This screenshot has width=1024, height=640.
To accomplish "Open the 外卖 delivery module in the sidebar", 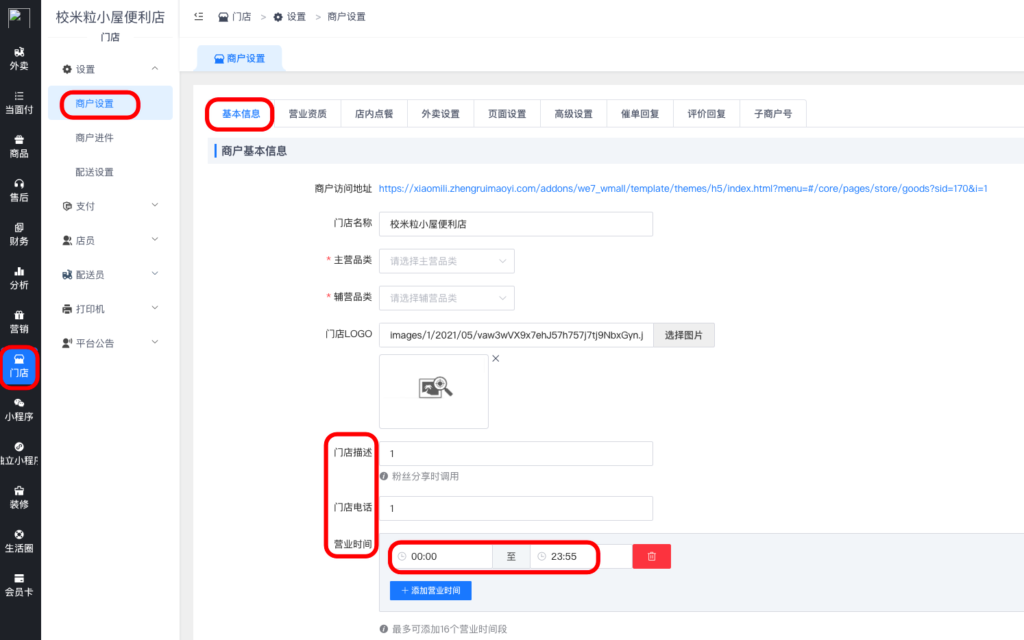I will point(20,57).
